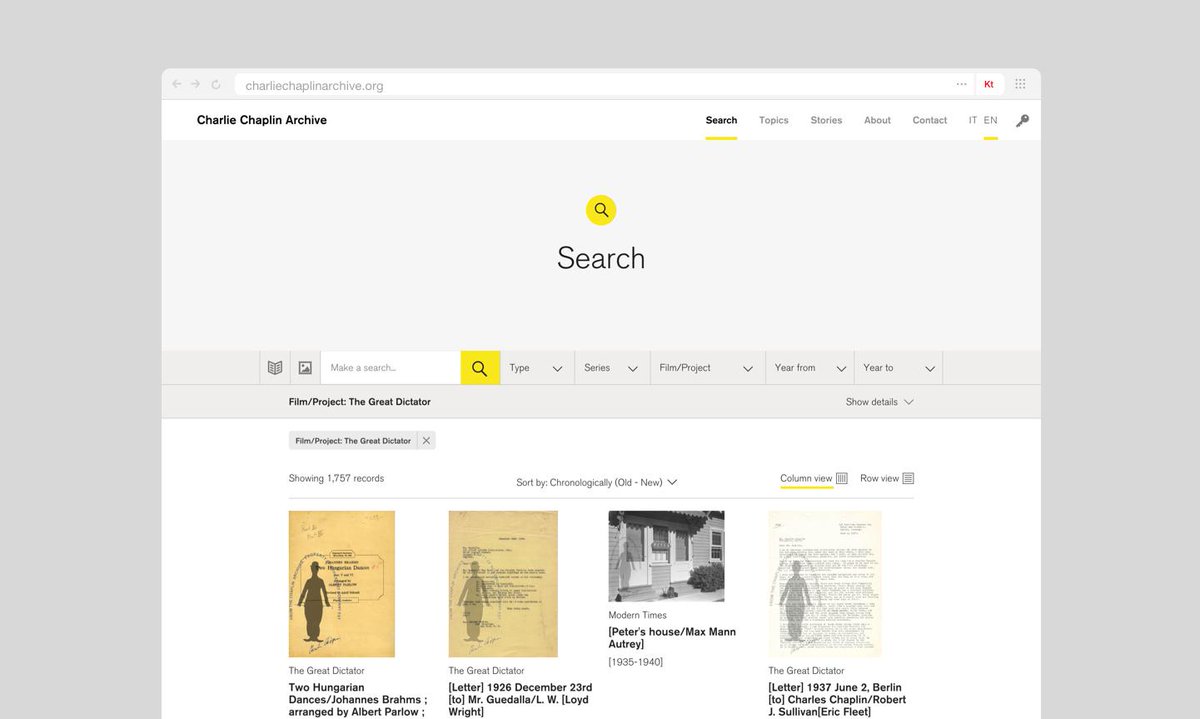Open the Peter's house photo thumbnail
1200x719 pixels.
(666, 556)
